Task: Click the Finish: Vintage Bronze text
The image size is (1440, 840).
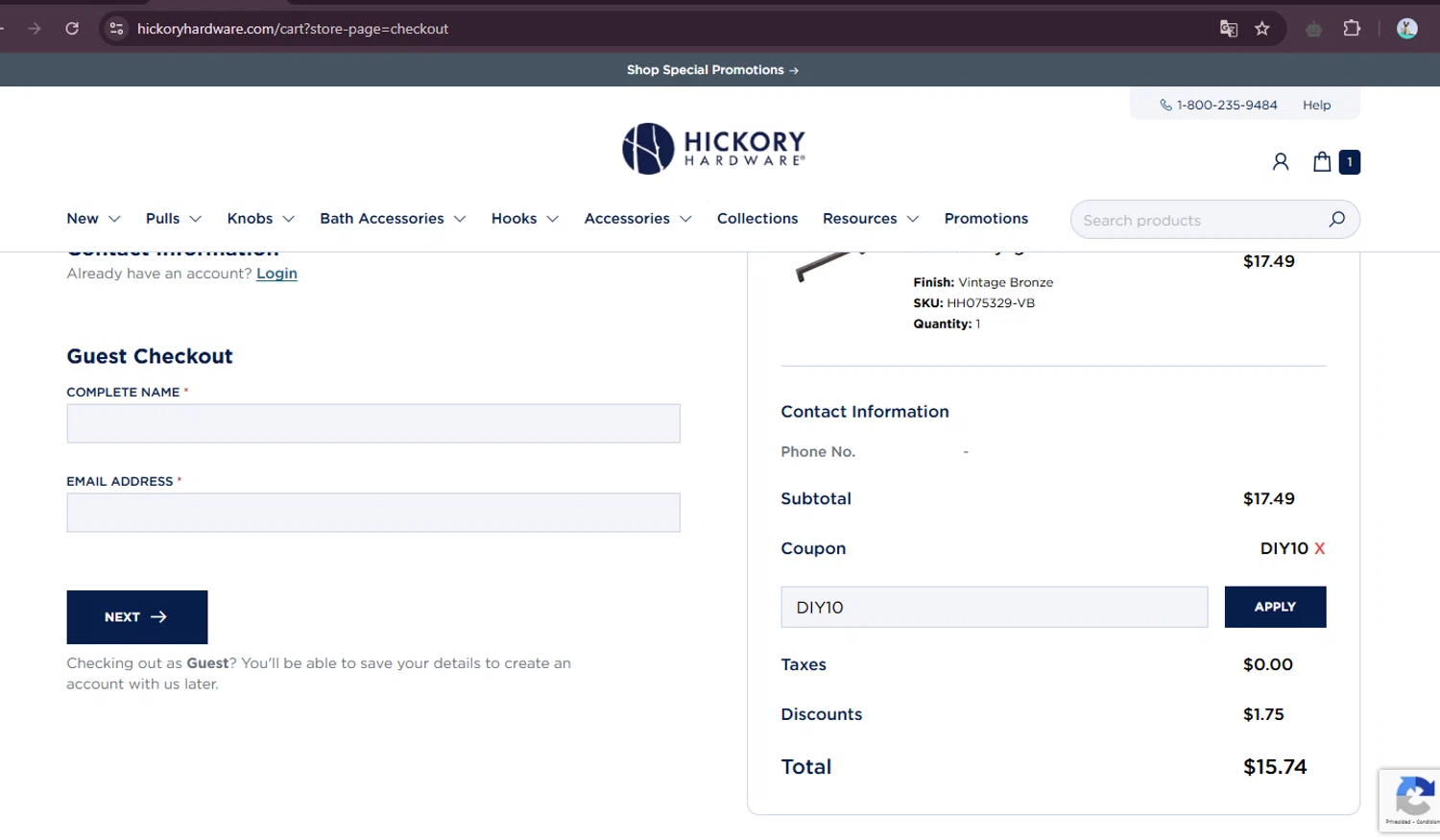Action: coord(983,282)
